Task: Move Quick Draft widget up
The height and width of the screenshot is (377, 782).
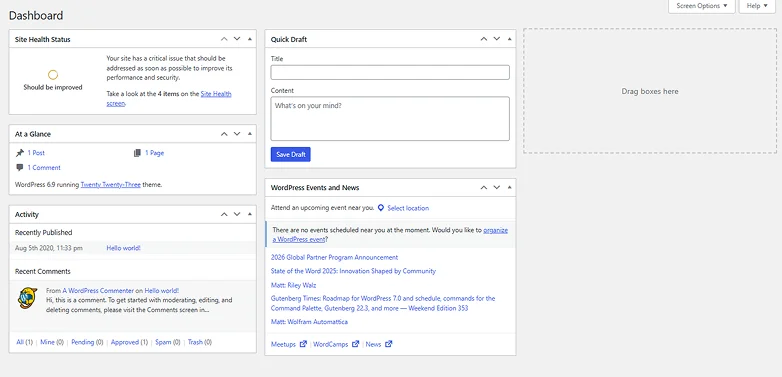Action: click(x=484, y=39)
